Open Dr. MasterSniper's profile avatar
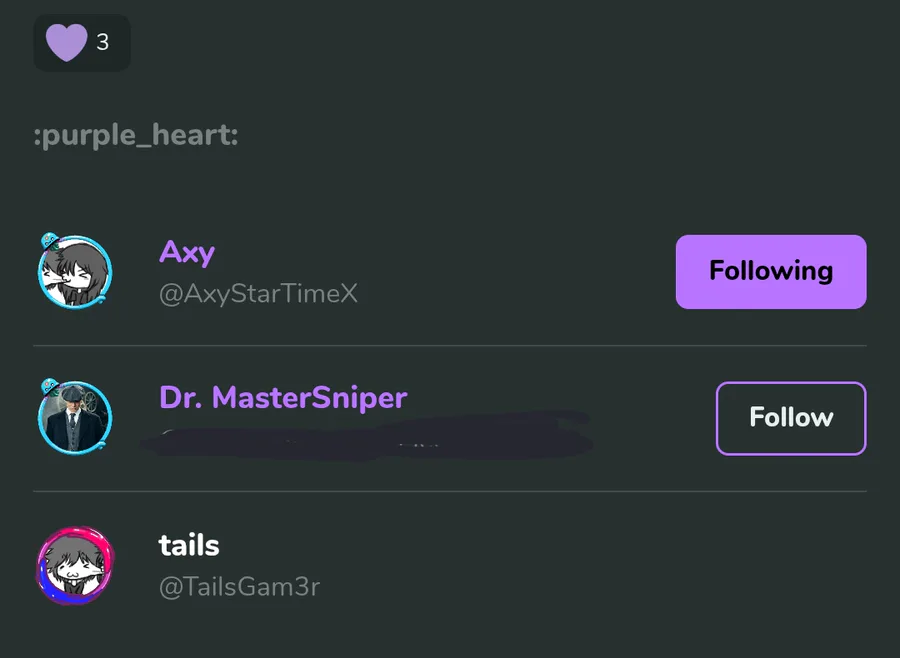This screenshot has width=900, height=658. [76, 418]
